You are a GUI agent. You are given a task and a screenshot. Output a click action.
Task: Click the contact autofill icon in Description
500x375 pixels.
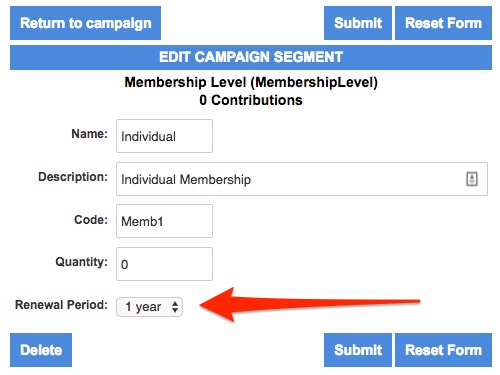472,179
